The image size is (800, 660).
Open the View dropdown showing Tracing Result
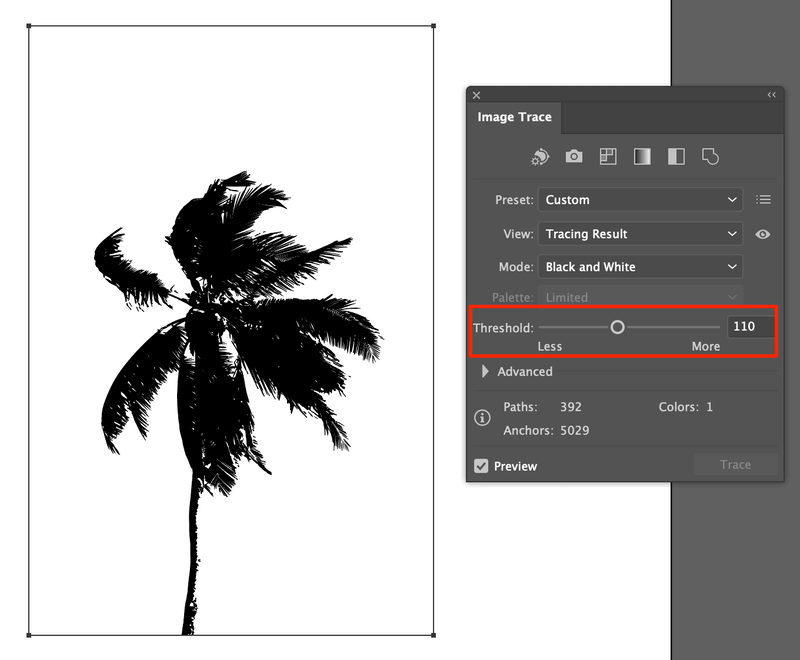(640, 234)
